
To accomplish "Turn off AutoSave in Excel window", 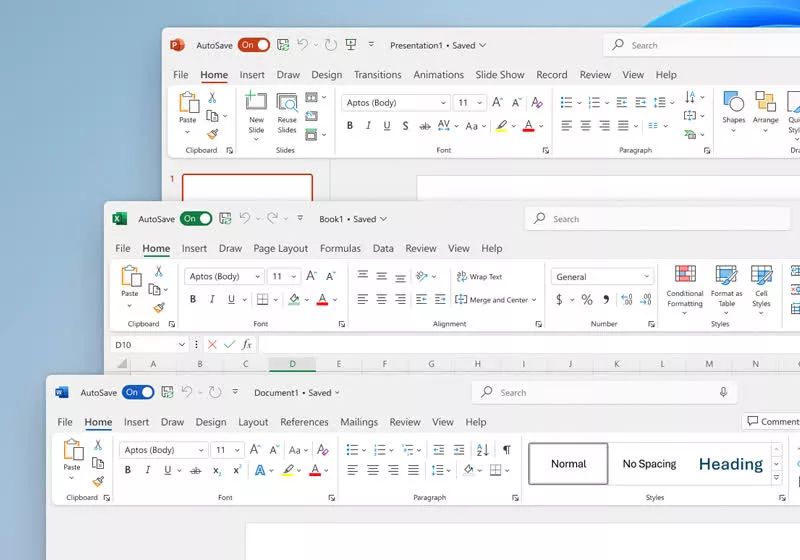I will point(196,219).
